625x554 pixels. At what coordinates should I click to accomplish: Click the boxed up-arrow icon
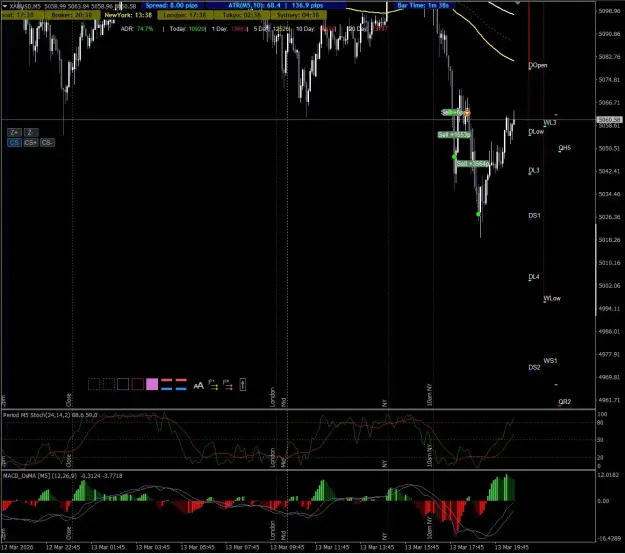[242, 385]
